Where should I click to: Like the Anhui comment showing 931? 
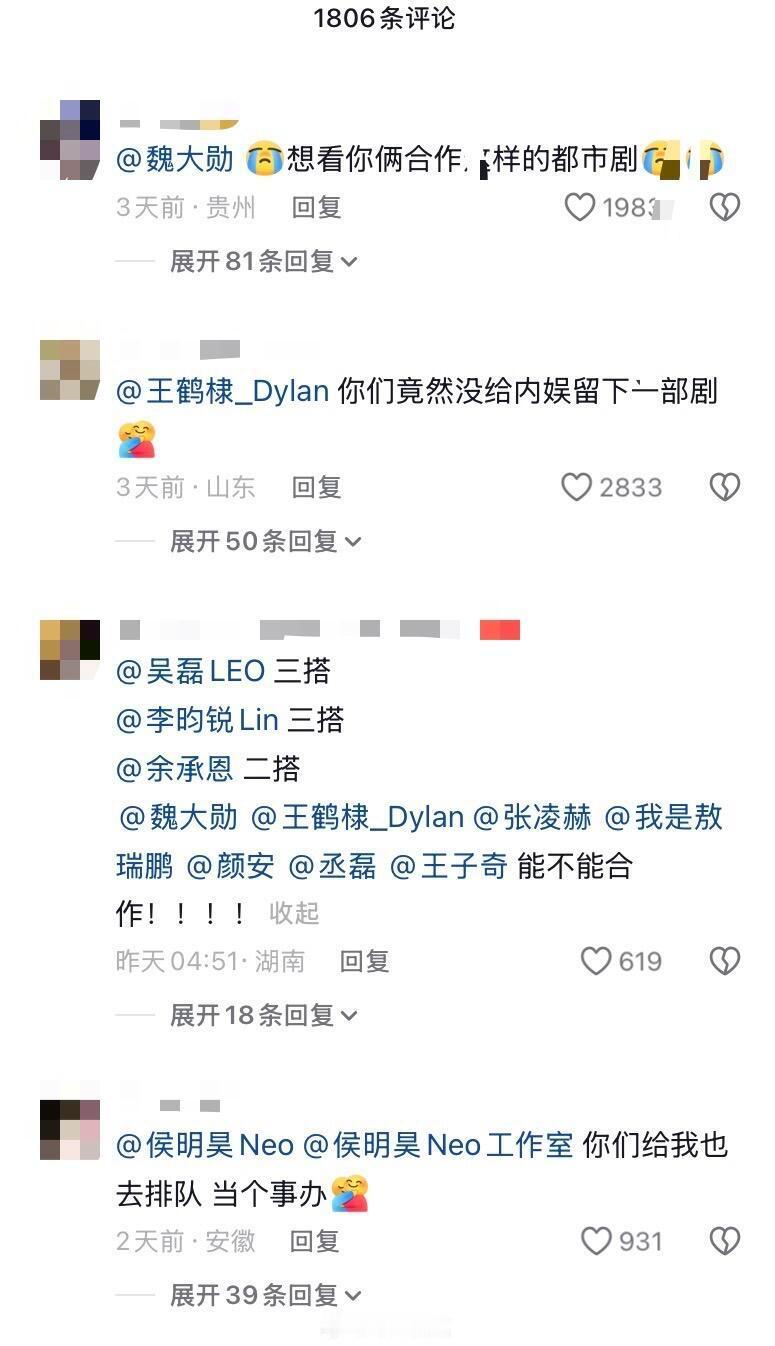pos(596,1241)
